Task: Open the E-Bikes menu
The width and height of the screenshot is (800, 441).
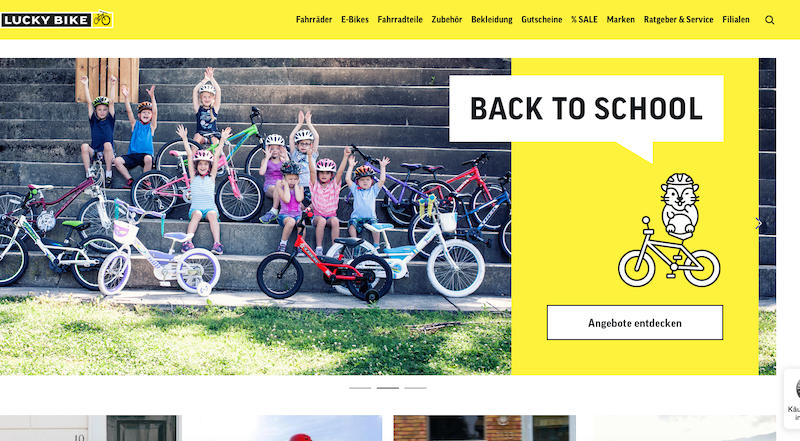Action: [x=355, y=19]
